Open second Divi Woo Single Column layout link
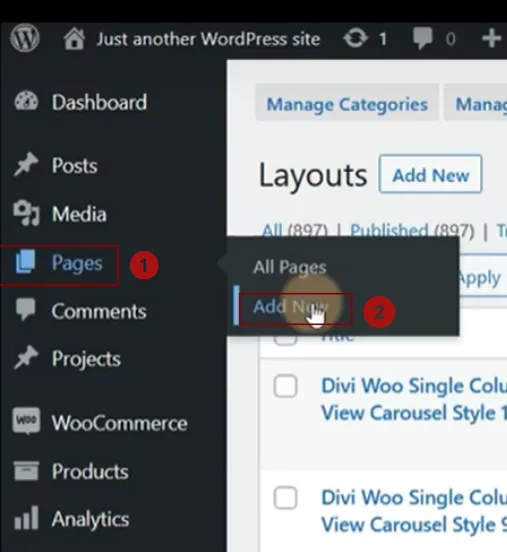The height and width of the screenshot is (552, 507). click(414, 511)
